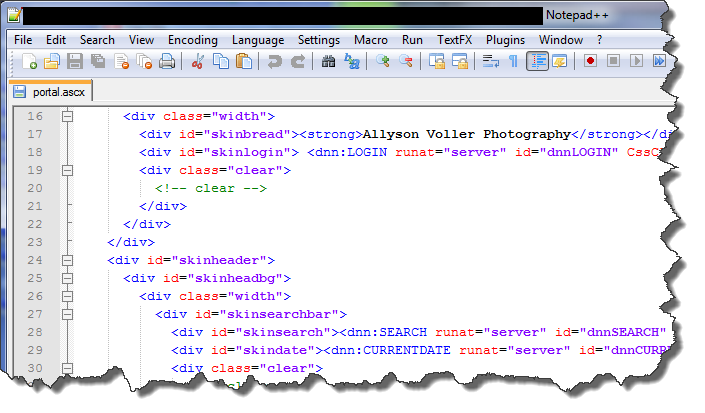Click line number 23 in the margin
Image resolution: width=705 pixels, height=413 pixels.
click(x=35, y=242)
